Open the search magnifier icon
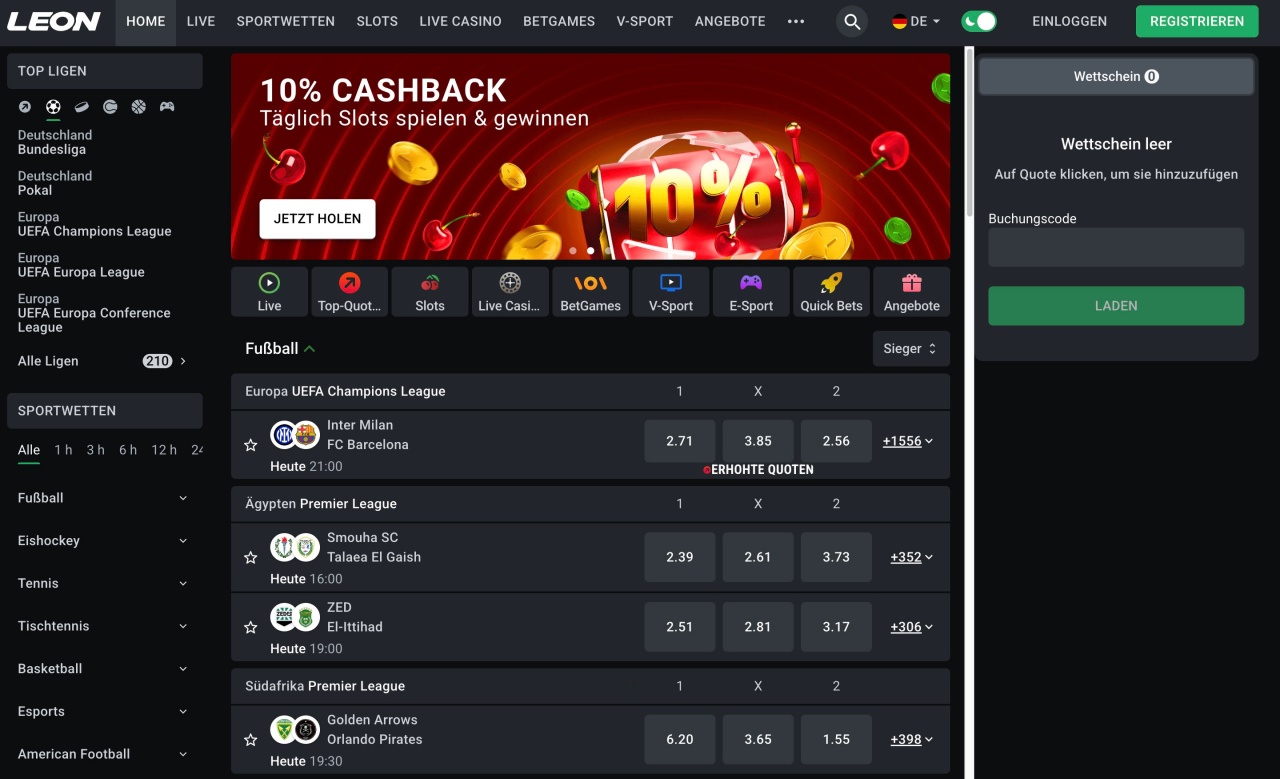The height and width of the screenshot is (779, 1280). 851,21
